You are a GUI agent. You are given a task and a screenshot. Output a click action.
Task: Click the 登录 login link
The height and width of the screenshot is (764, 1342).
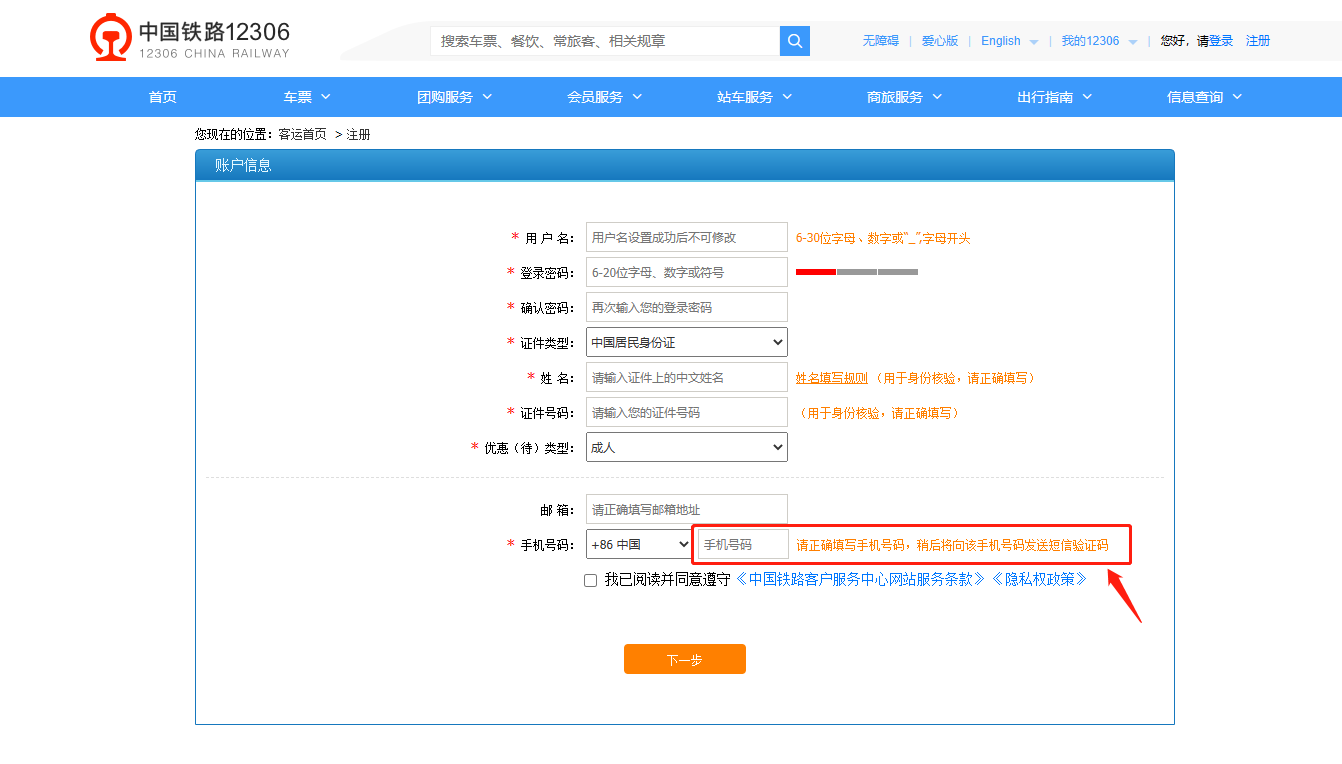[x=1221, y=41]
